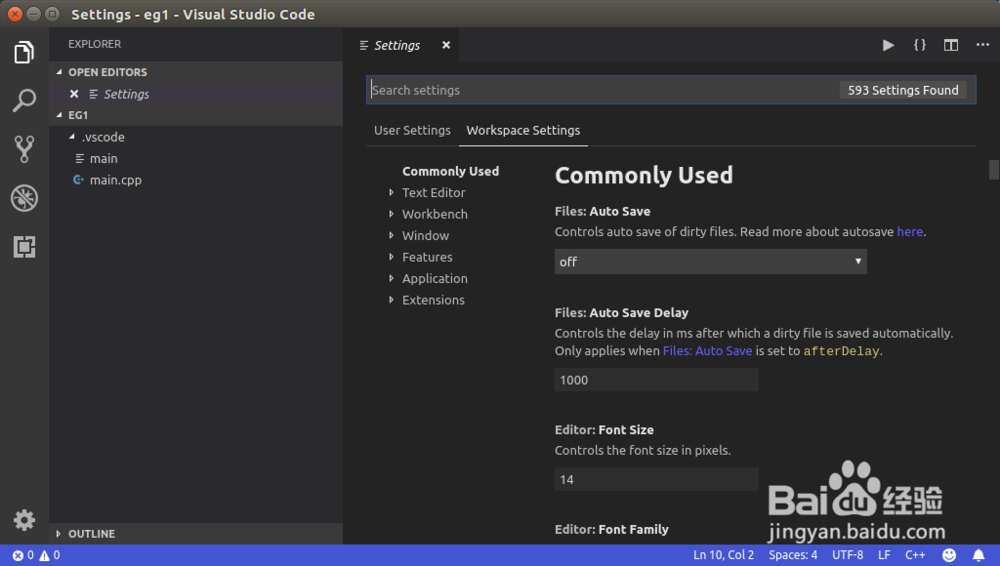Image resolution: width=1000 pixels, height=566 pixels.
Task: Select the Workspace Settings tab
Action: tap(523, 130)
